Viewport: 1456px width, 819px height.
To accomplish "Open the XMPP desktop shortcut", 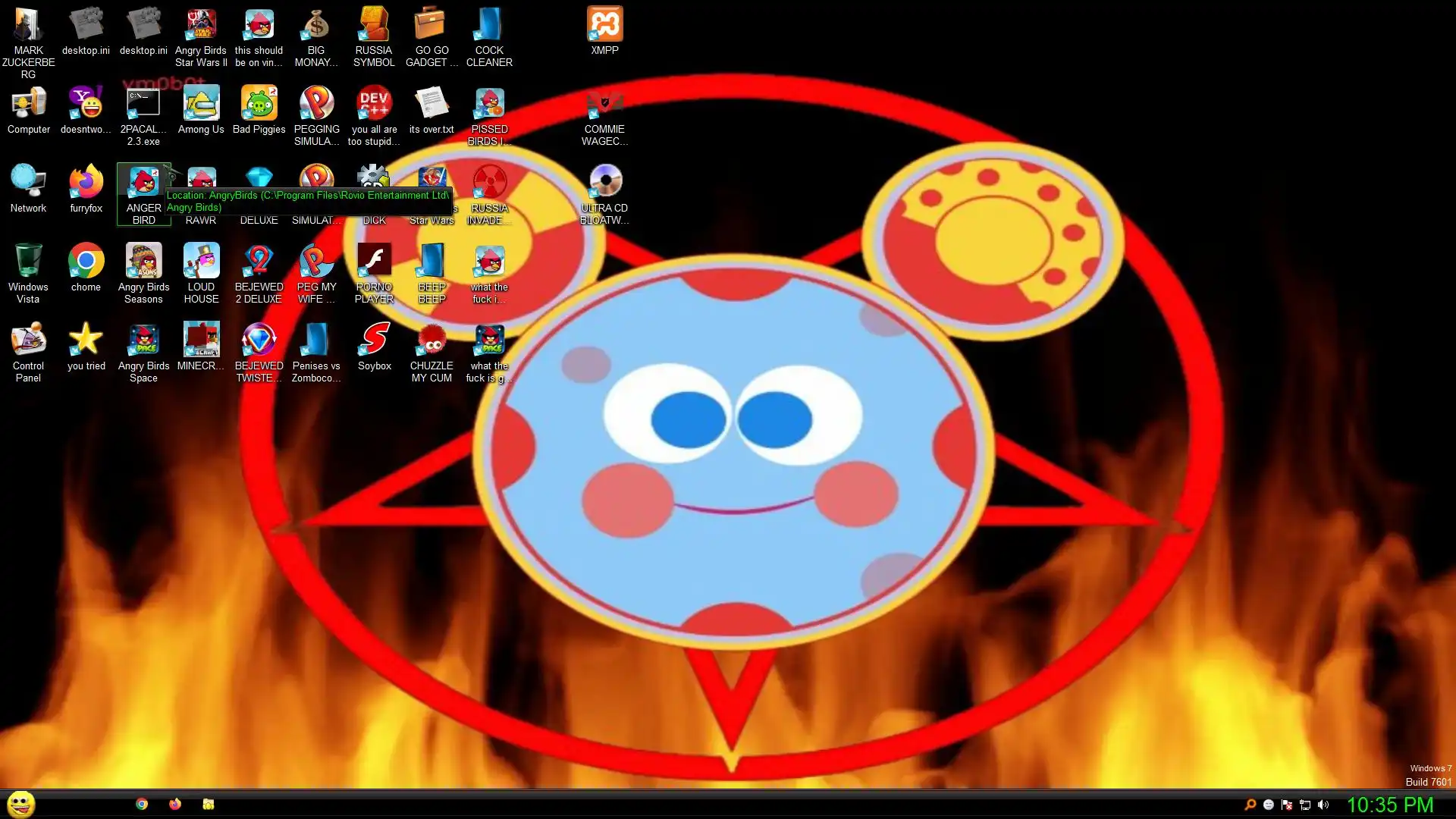I will pyautogui.click(x=604, y=26).
